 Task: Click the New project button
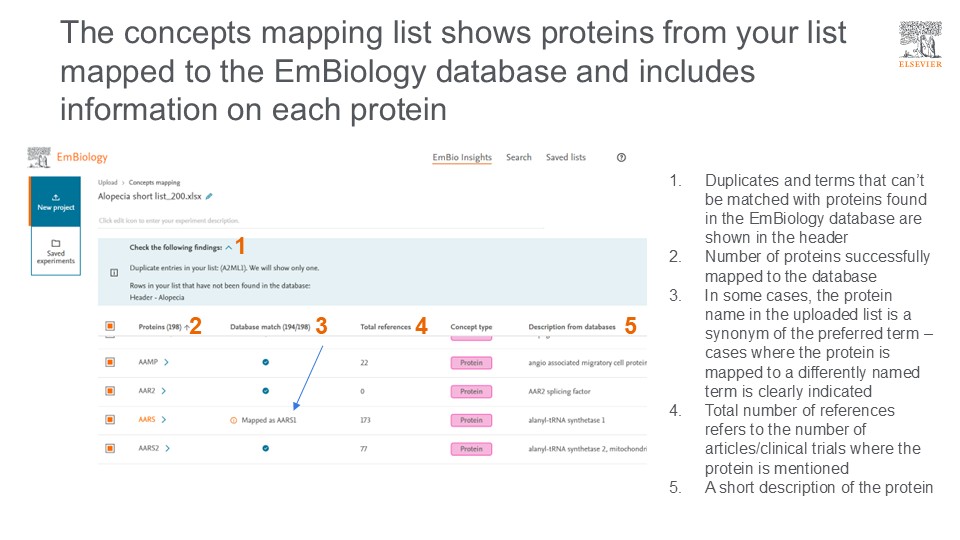point(55,202)
